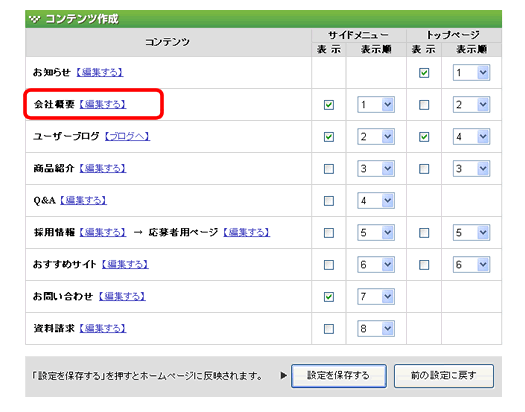
Task: Open 編集する link for 会社概要
Action: (x=102, y=104)
